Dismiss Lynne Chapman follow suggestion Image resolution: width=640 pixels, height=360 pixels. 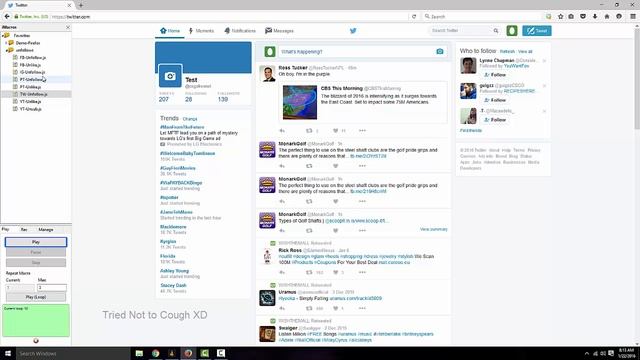[544, 61]
